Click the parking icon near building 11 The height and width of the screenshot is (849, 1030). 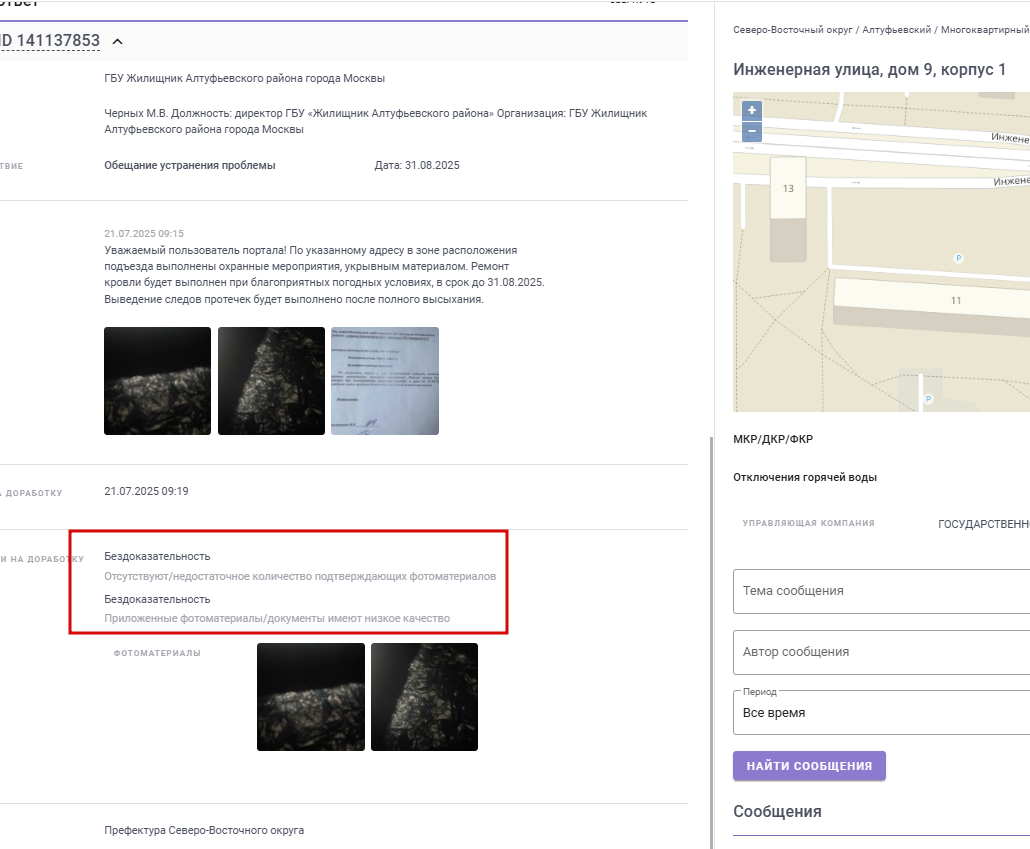coord(958,258)
